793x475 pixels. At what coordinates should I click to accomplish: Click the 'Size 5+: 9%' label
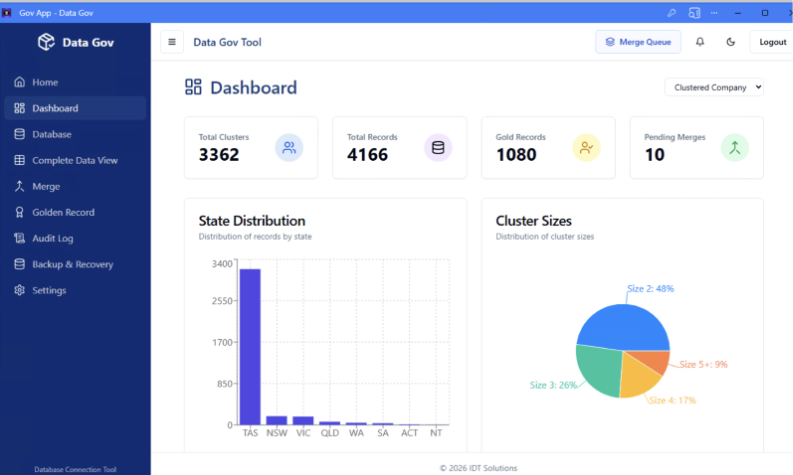click(703, 364)
